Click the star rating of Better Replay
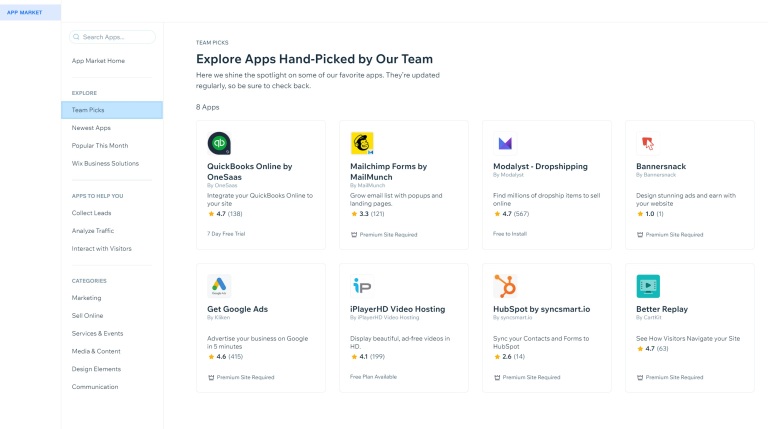Viewport: 768px width, 429px height. tap(652, 349)
